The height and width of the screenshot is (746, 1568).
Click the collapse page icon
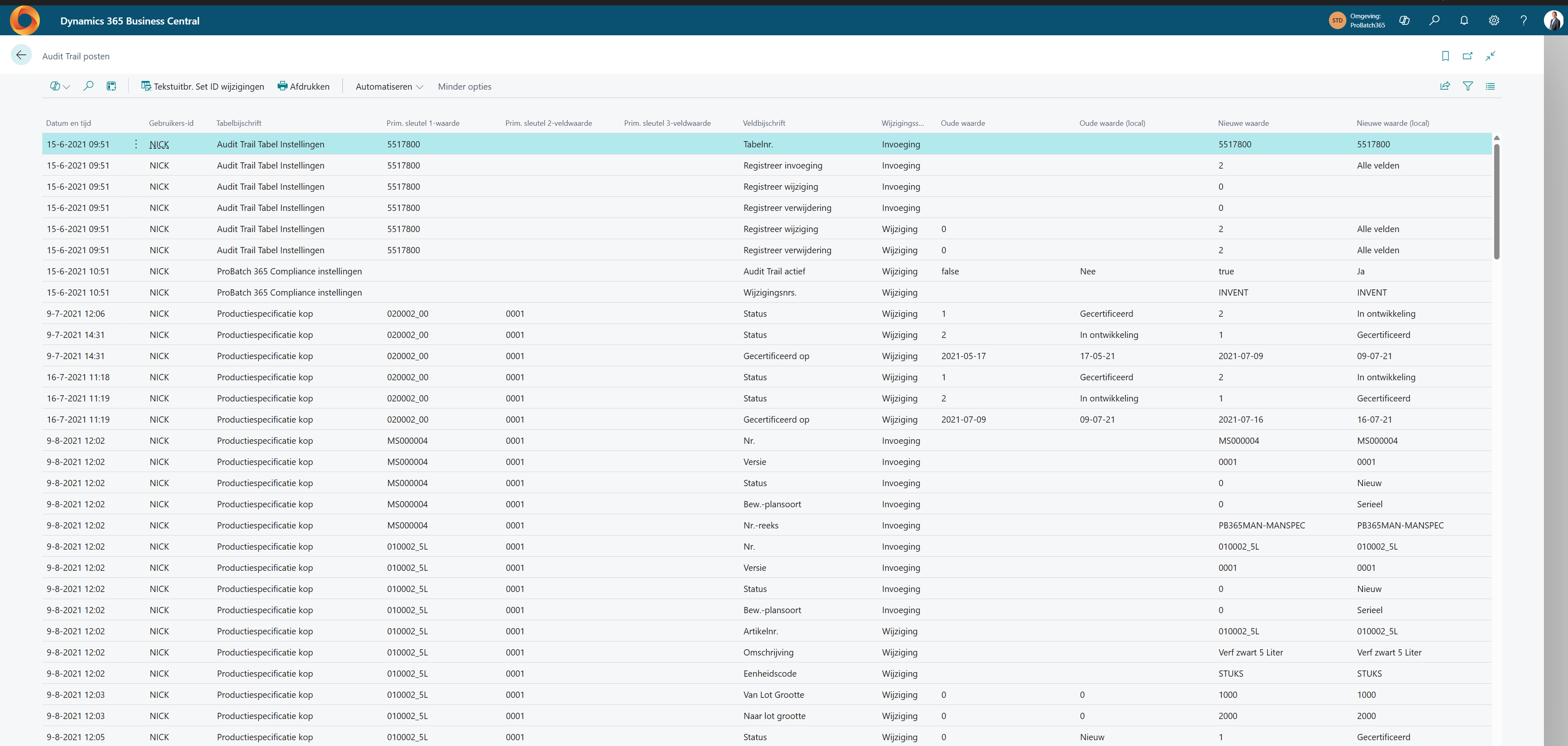pos(1490,56)
